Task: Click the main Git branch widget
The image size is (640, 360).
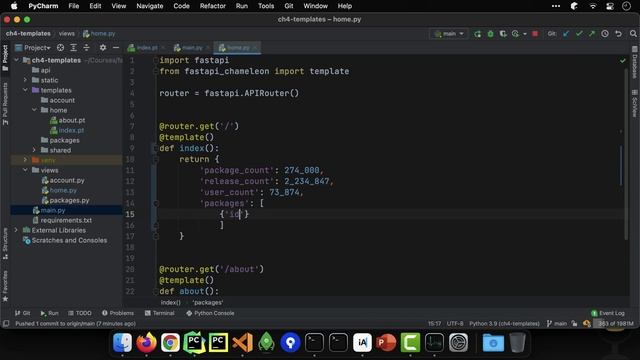Action: click(x=557, y=324)
